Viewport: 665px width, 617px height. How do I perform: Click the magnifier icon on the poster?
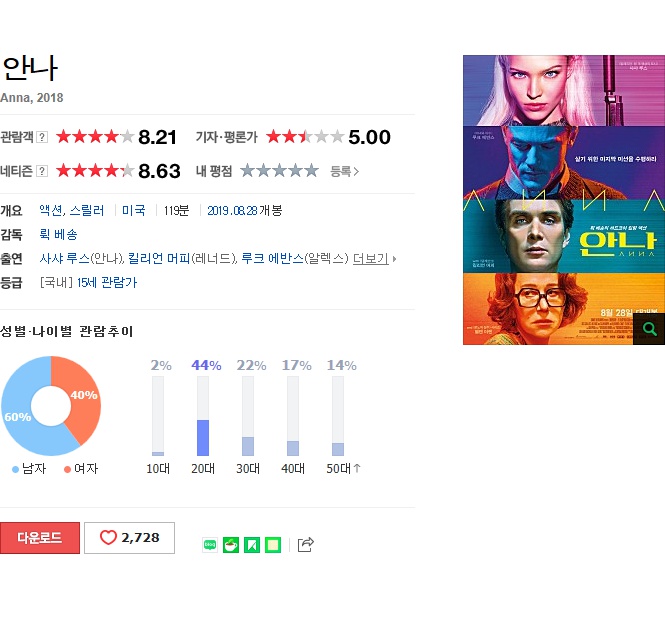tap(649, 329)
